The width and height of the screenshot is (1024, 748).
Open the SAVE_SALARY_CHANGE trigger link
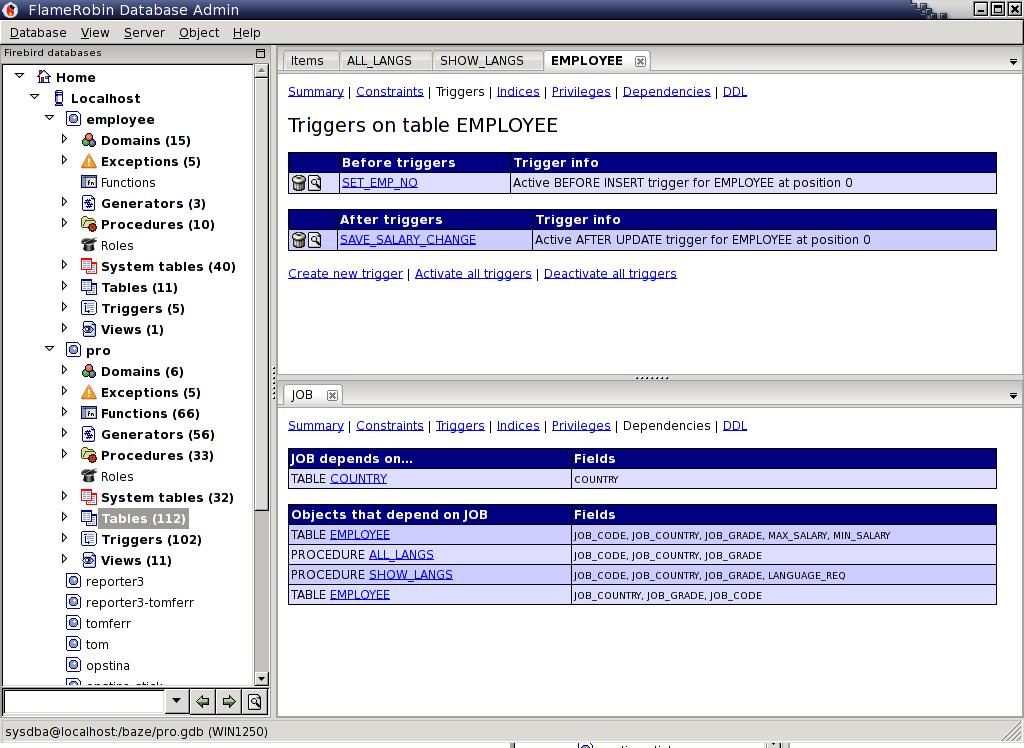click(408, 240)
